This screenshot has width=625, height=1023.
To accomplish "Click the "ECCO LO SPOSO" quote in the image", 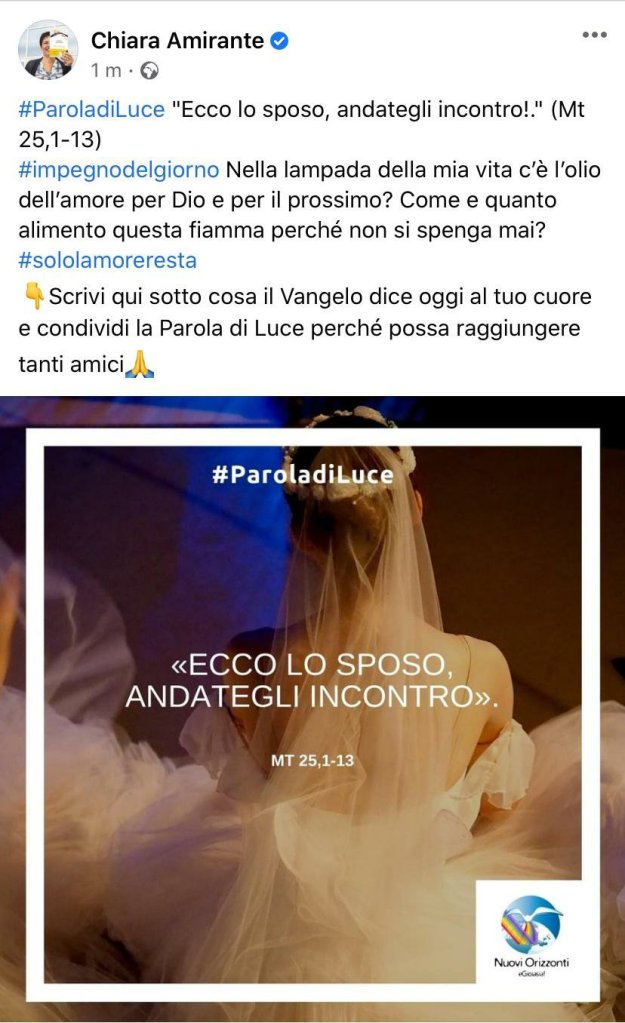I will [312, 680].
